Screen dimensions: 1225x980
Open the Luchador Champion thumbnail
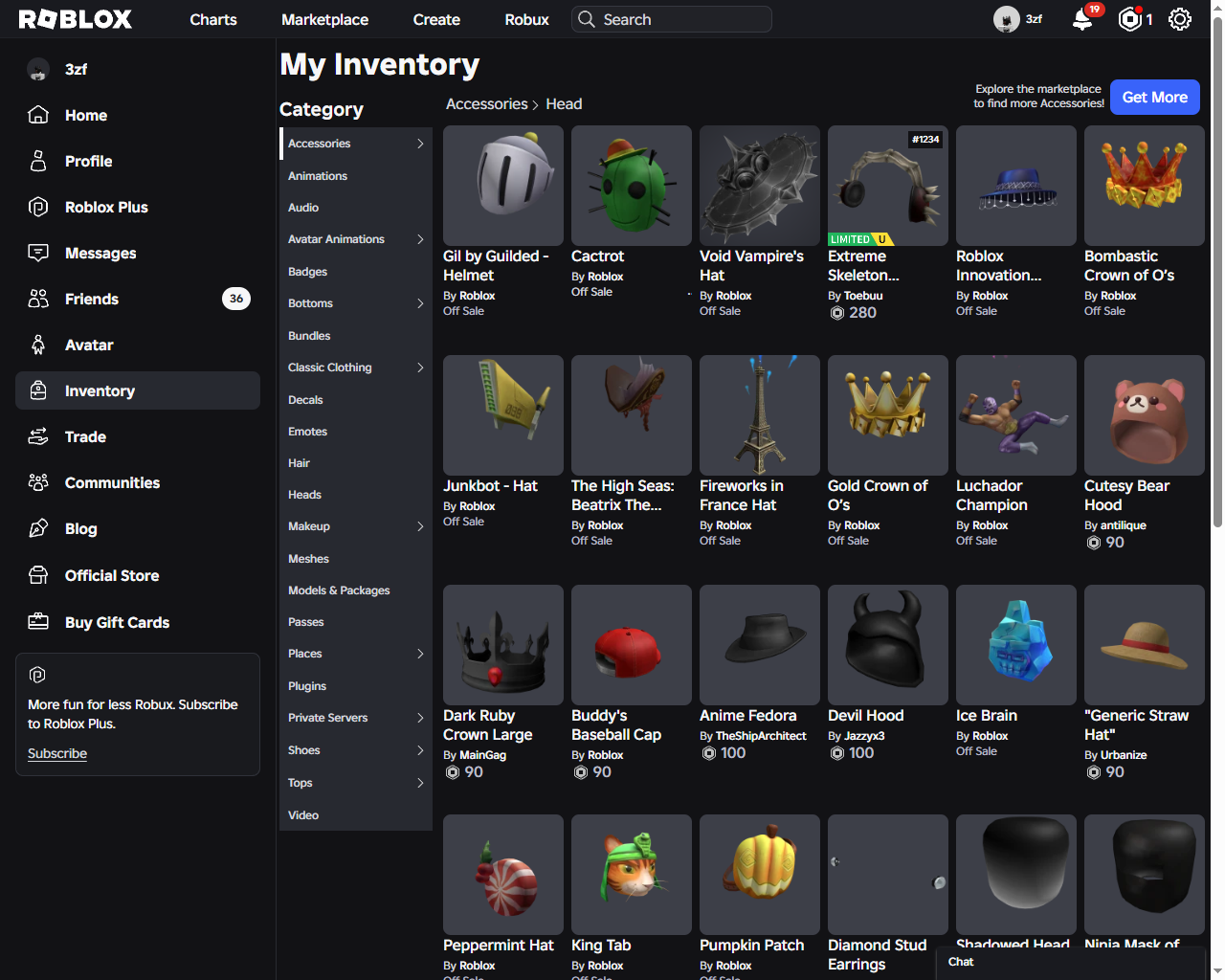(x=1016, y=415)
